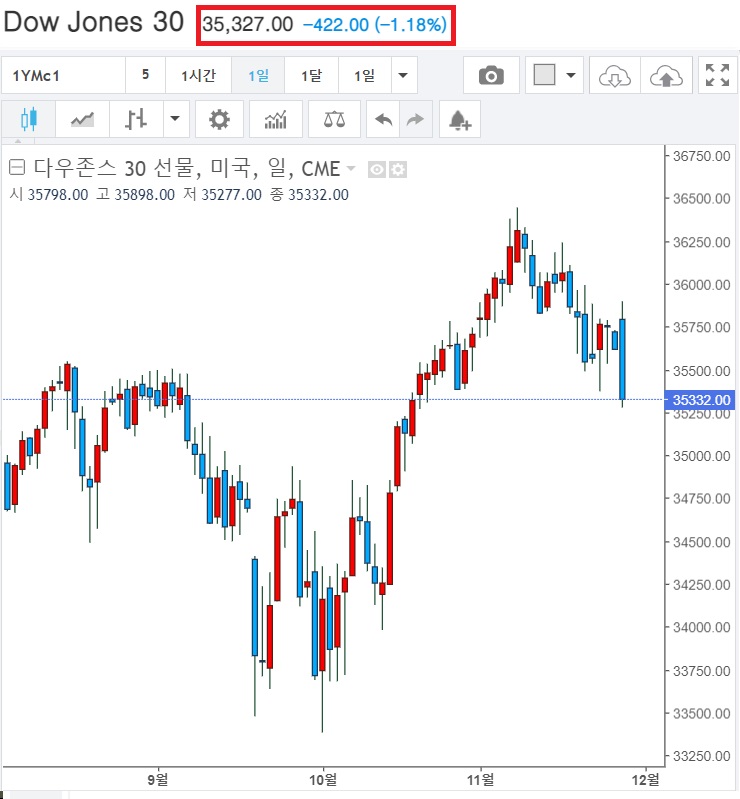Collapse the 다우존스 30 선물 legend
The image size is (740, 799).
[x=17, y=167]
